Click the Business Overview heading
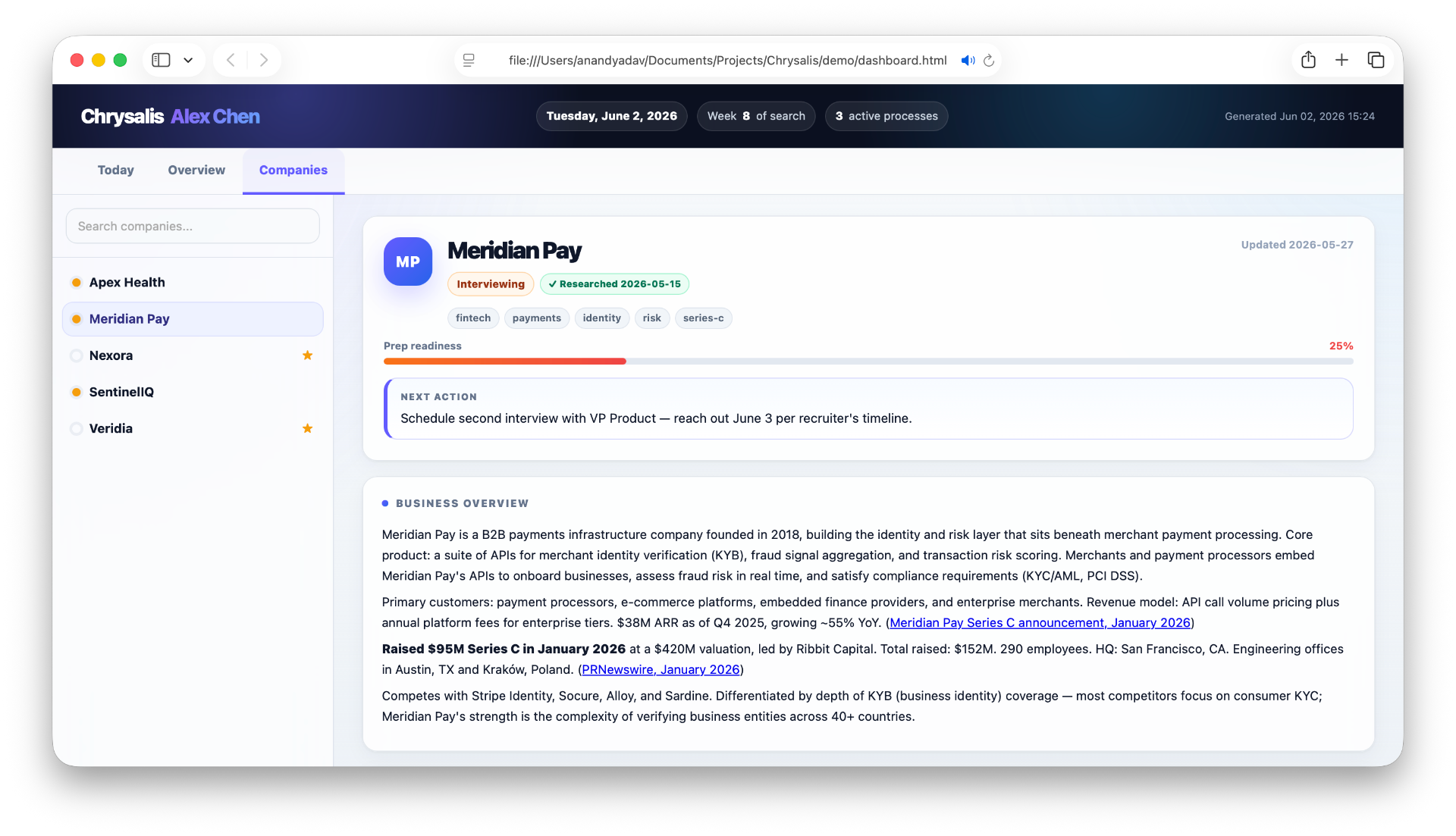 462,503
